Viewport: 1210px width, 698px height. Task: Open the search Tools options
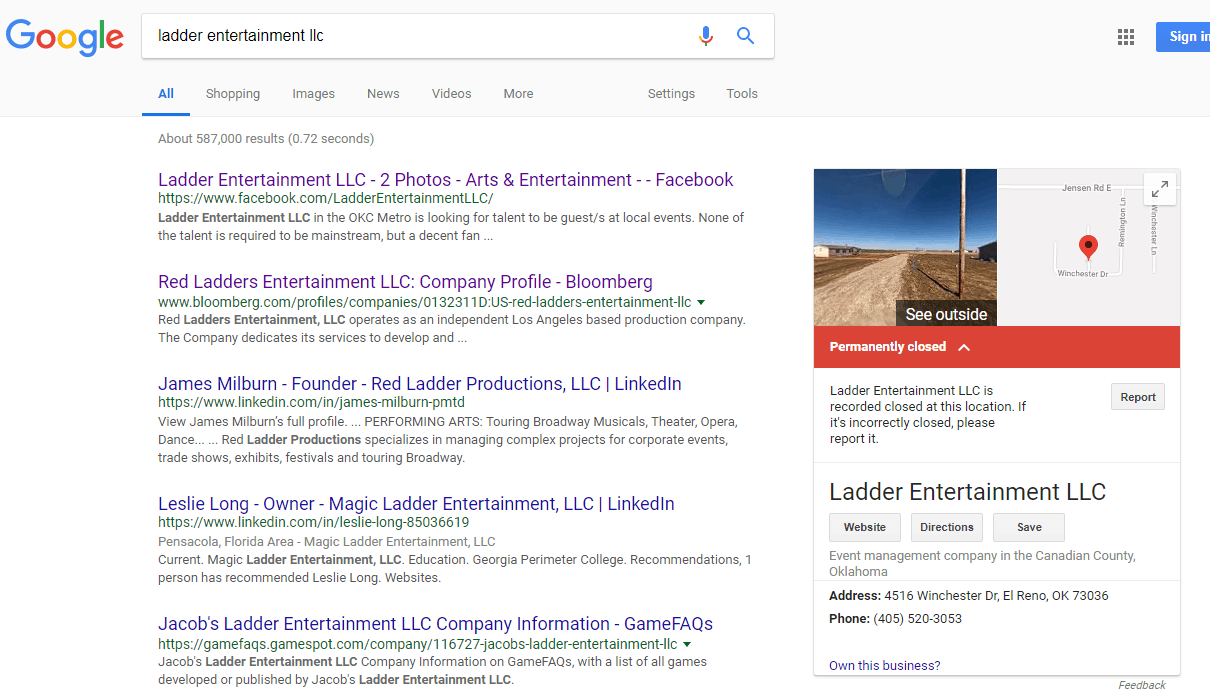[742, 94]
